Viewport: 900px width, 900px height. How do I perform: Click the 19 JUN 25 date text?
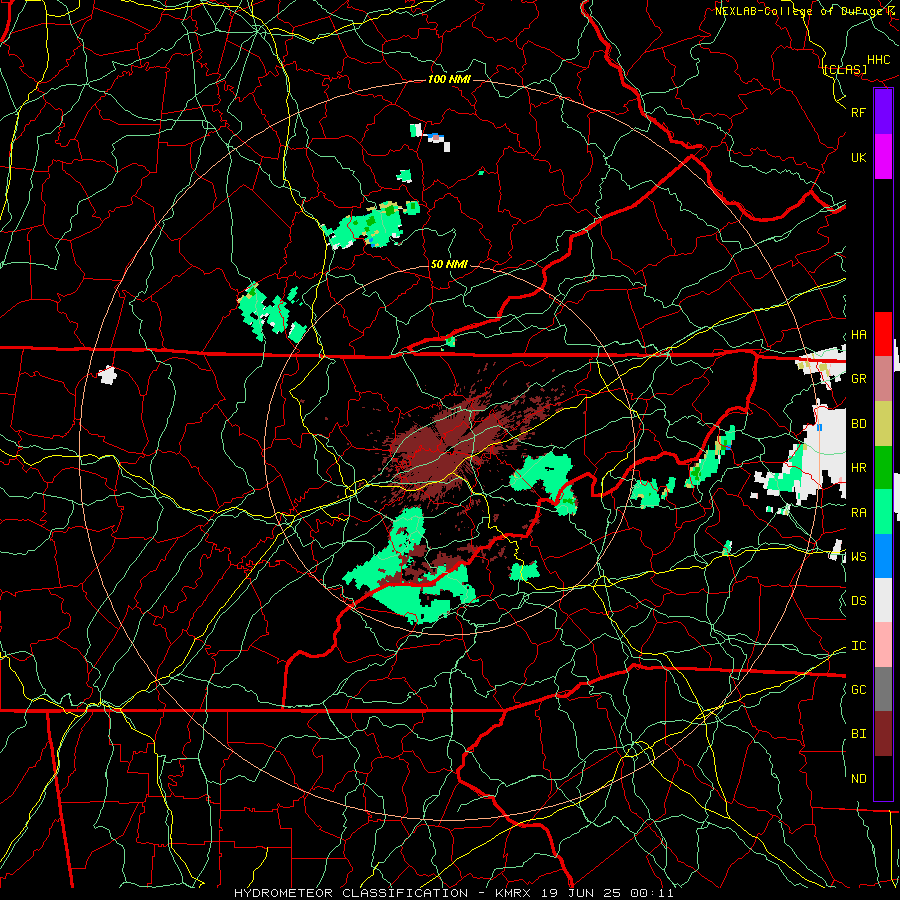coord(581,893)
